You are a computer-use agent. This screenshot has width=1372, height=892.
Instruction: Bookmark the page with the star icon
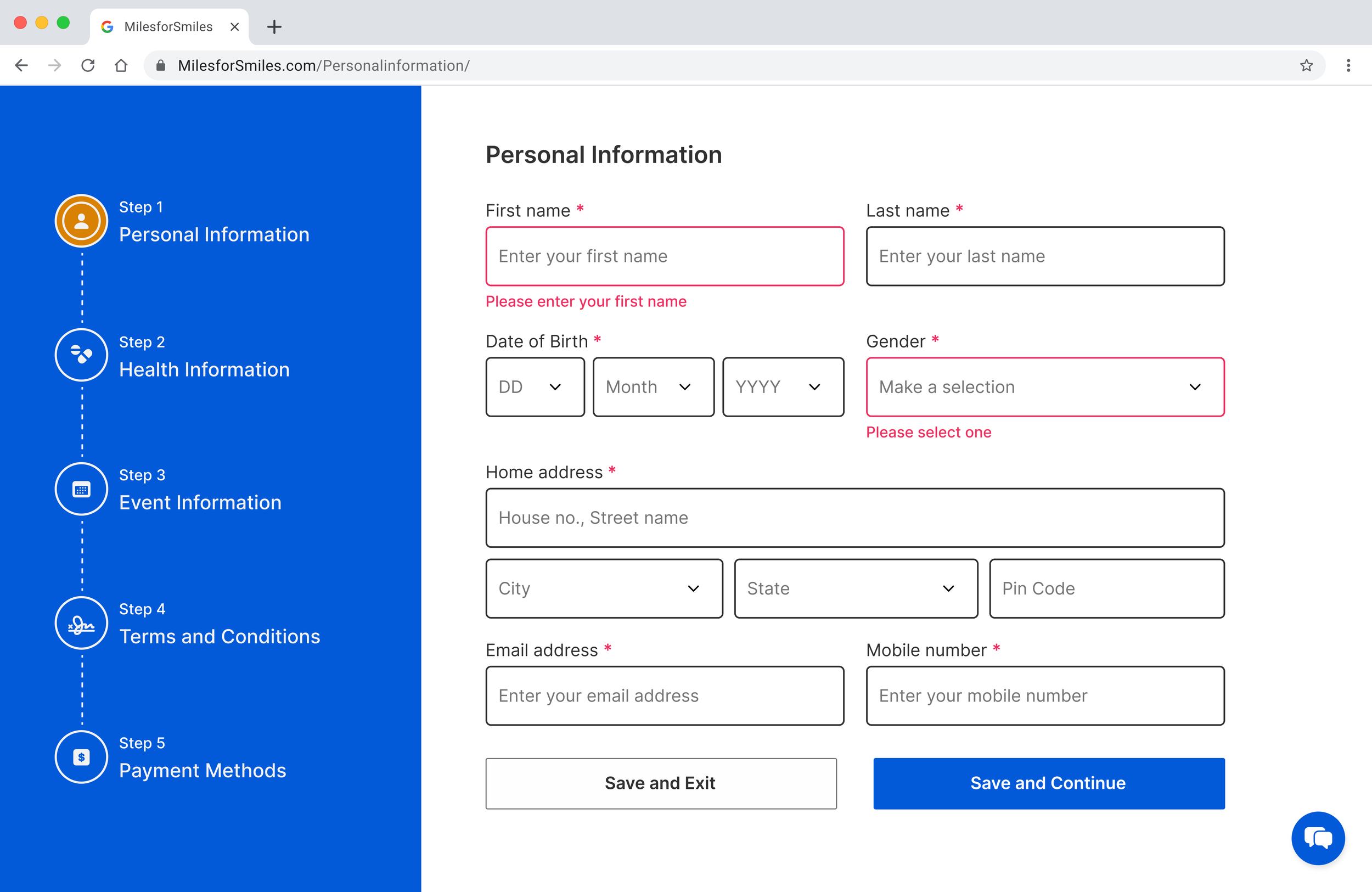click(1306, 66)
